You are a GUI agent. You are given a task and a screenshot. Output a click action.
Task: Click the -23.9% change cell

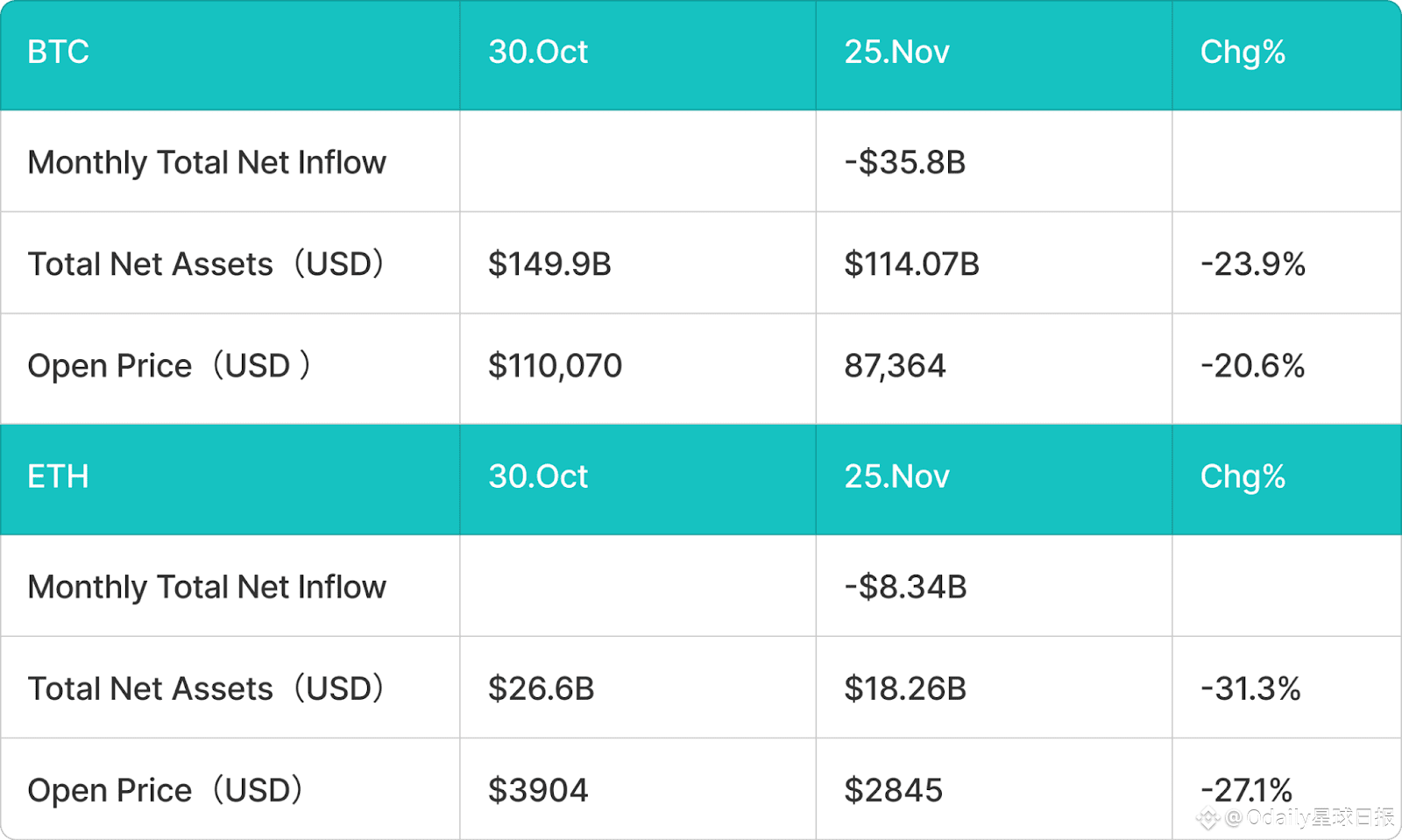coord(1253,265)
